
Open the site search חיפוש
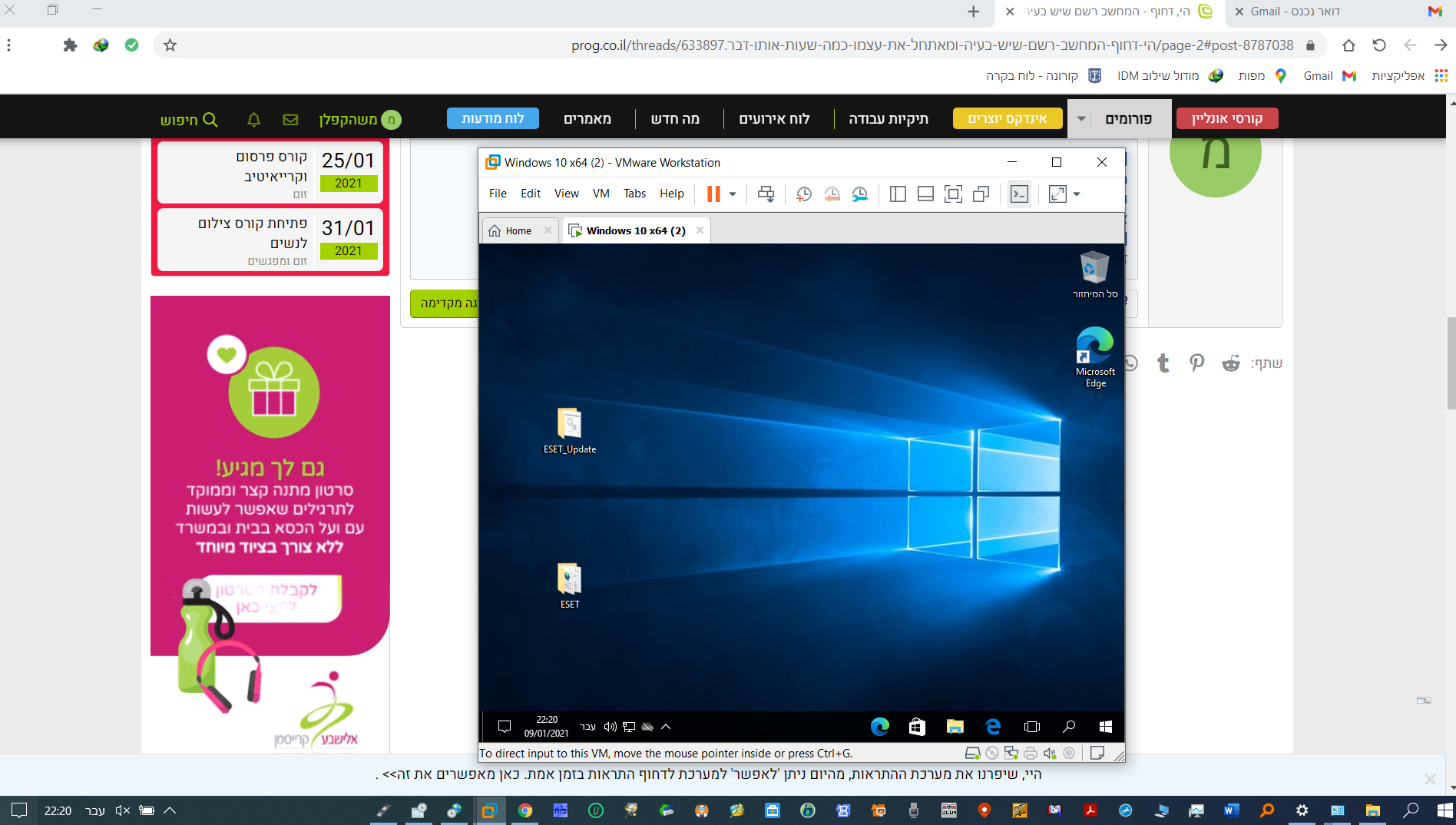click(x=189, y=120)
